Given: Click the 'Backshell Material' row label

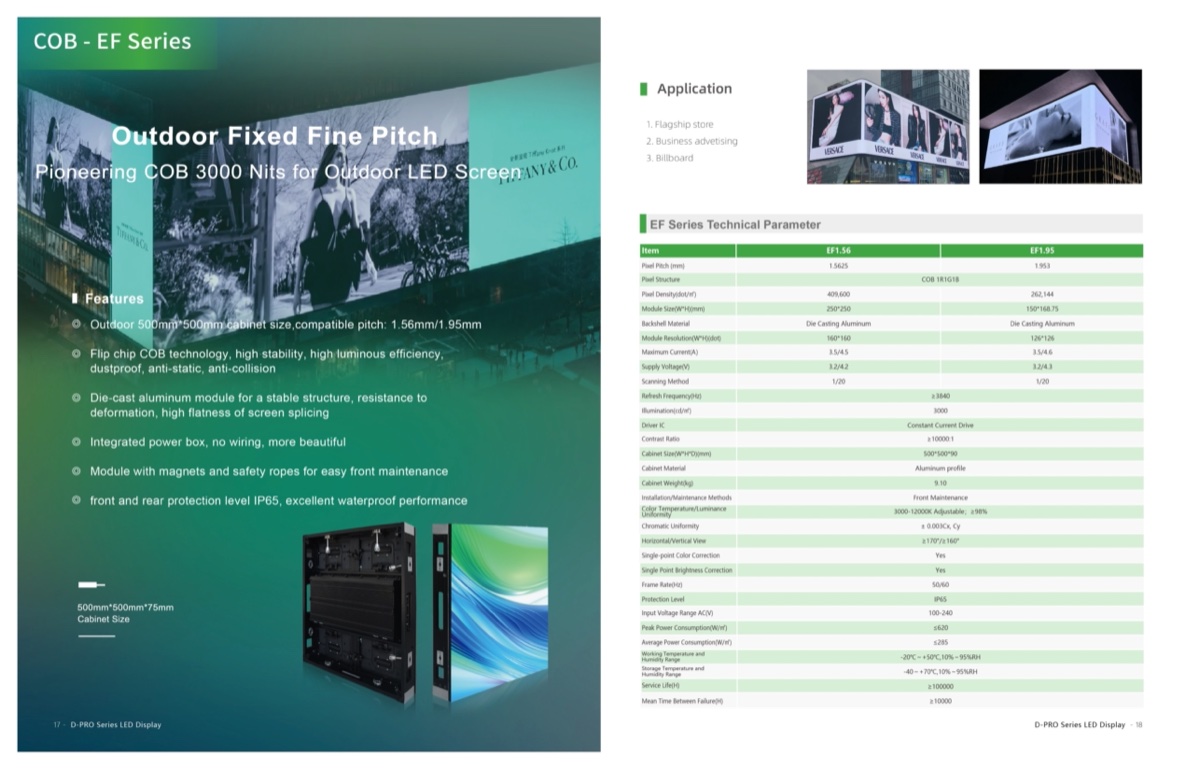Looking at the screenshot, I should point(665,324).
